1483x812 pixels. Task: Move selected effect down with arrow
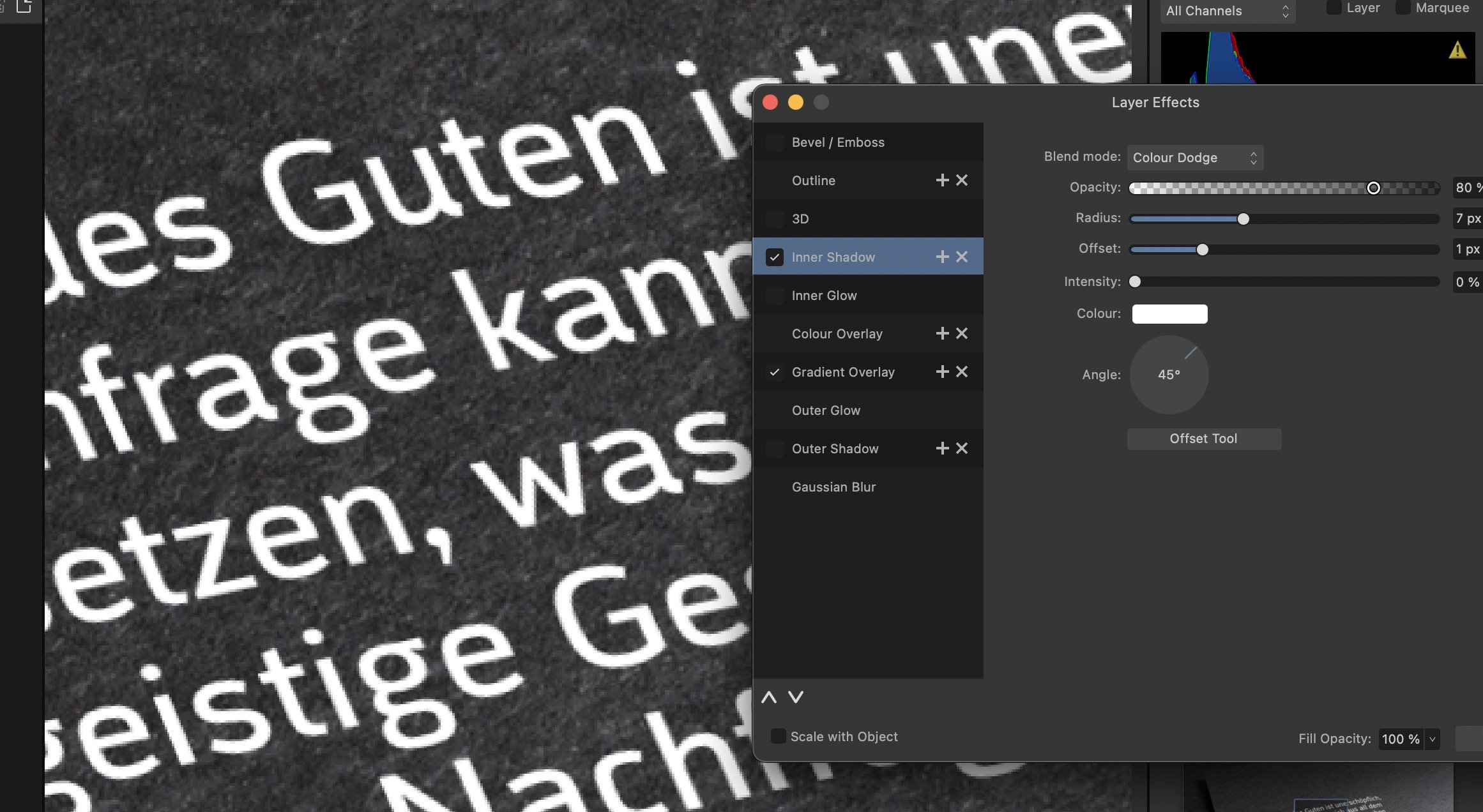pos(796,698)
